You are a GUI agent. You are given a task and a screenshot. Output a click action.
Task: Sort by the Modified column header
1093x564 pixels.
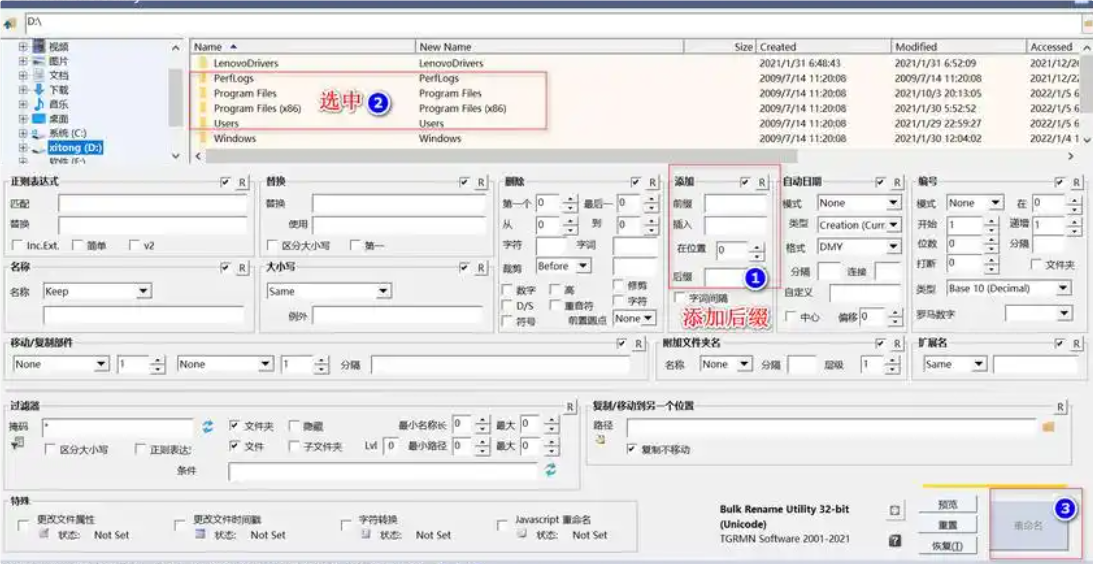[x=960, y=47]
